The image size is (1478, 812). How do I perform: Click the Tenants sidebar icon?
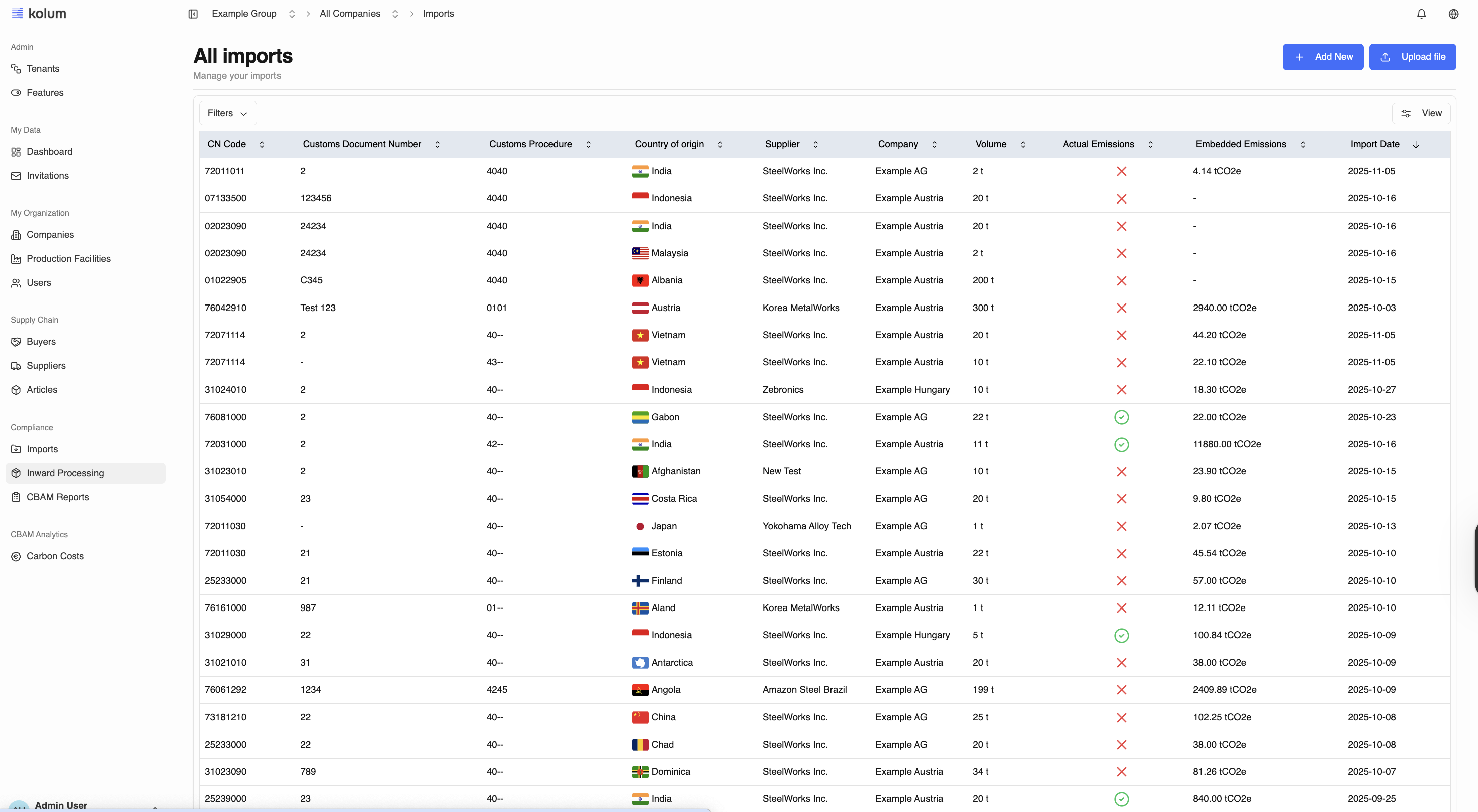[16, 69]
